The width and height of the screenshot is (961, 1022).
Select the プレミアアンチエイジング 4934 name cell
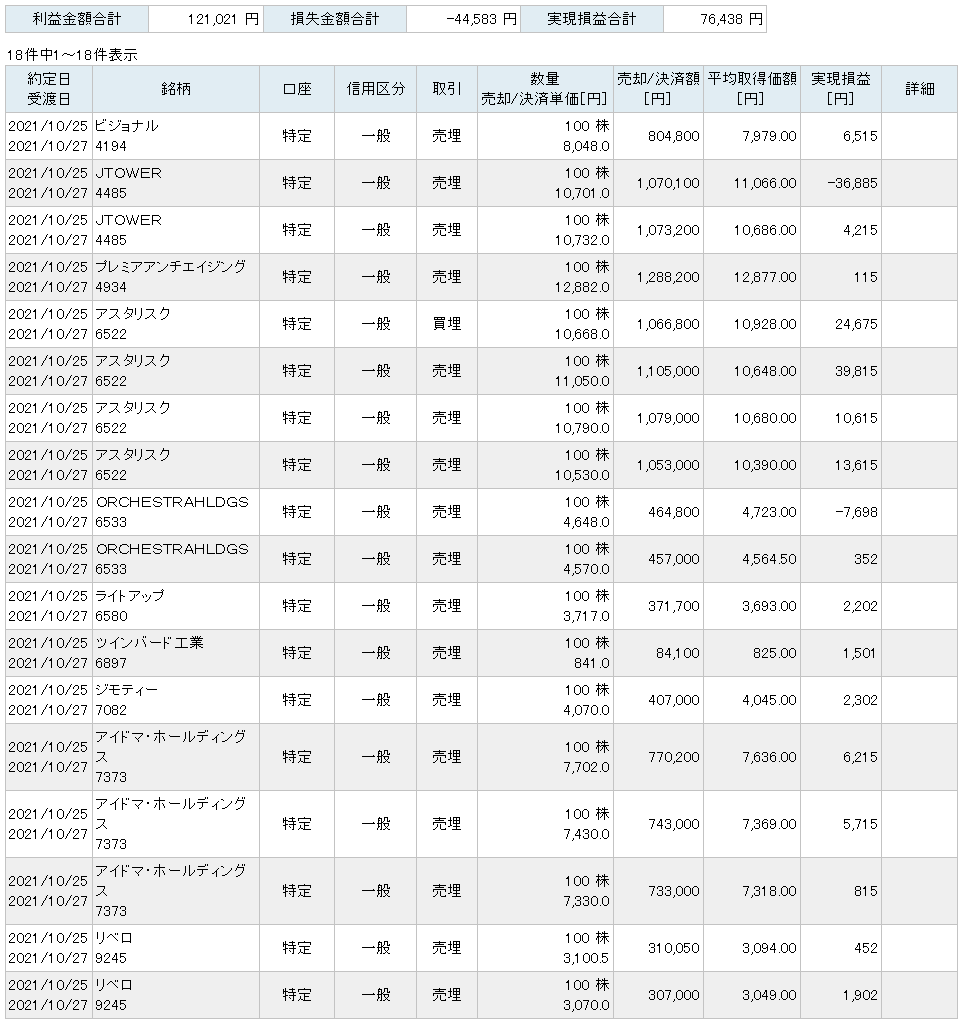[x=176, y=277]
